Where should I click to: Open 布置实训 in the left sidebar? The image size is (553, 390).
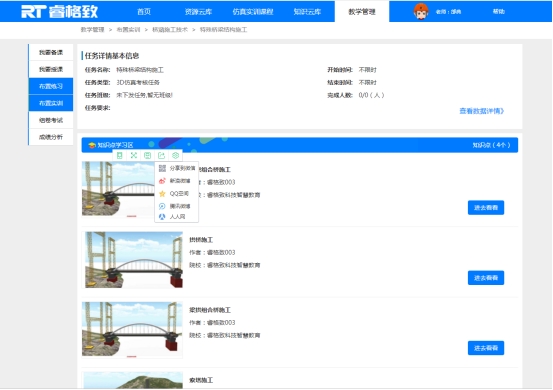pos(51,103)
